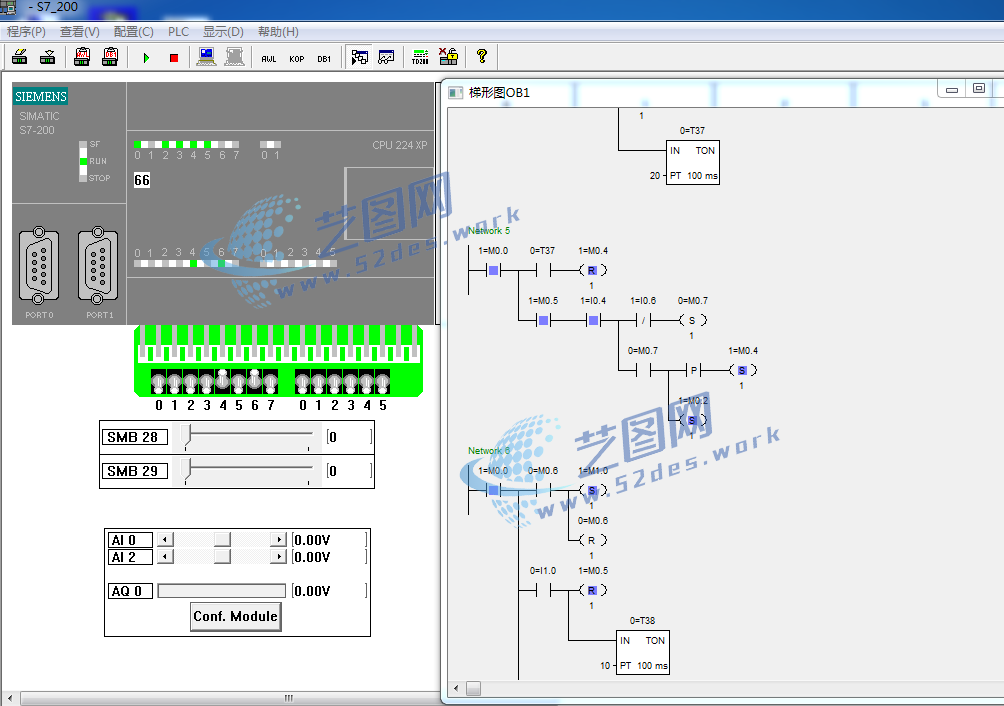Screen dimensions: 1004x706
Task: Click the 1=I0.4 contact label
Action: (x=593, y=301)
